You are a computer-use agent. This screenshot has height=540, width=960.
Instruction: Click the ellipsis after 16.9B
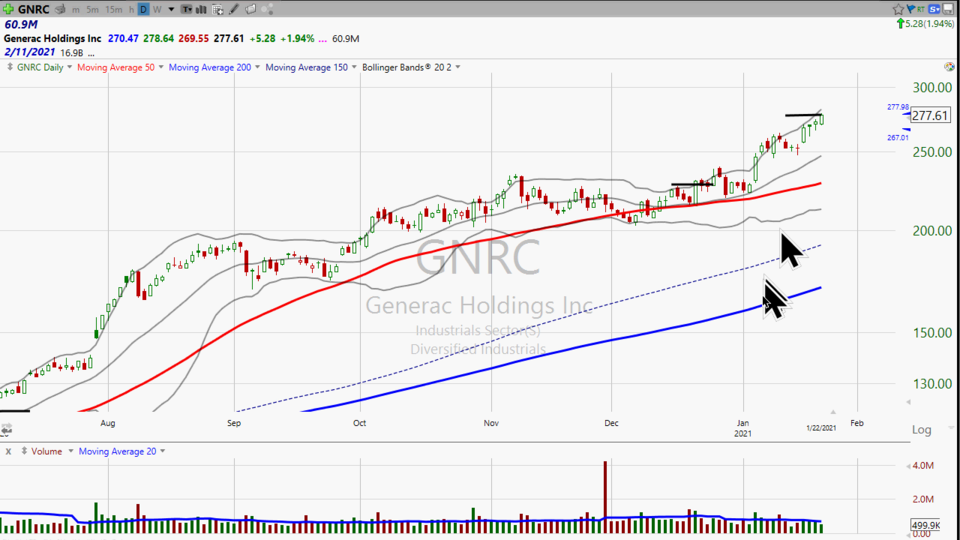point(91,53)
